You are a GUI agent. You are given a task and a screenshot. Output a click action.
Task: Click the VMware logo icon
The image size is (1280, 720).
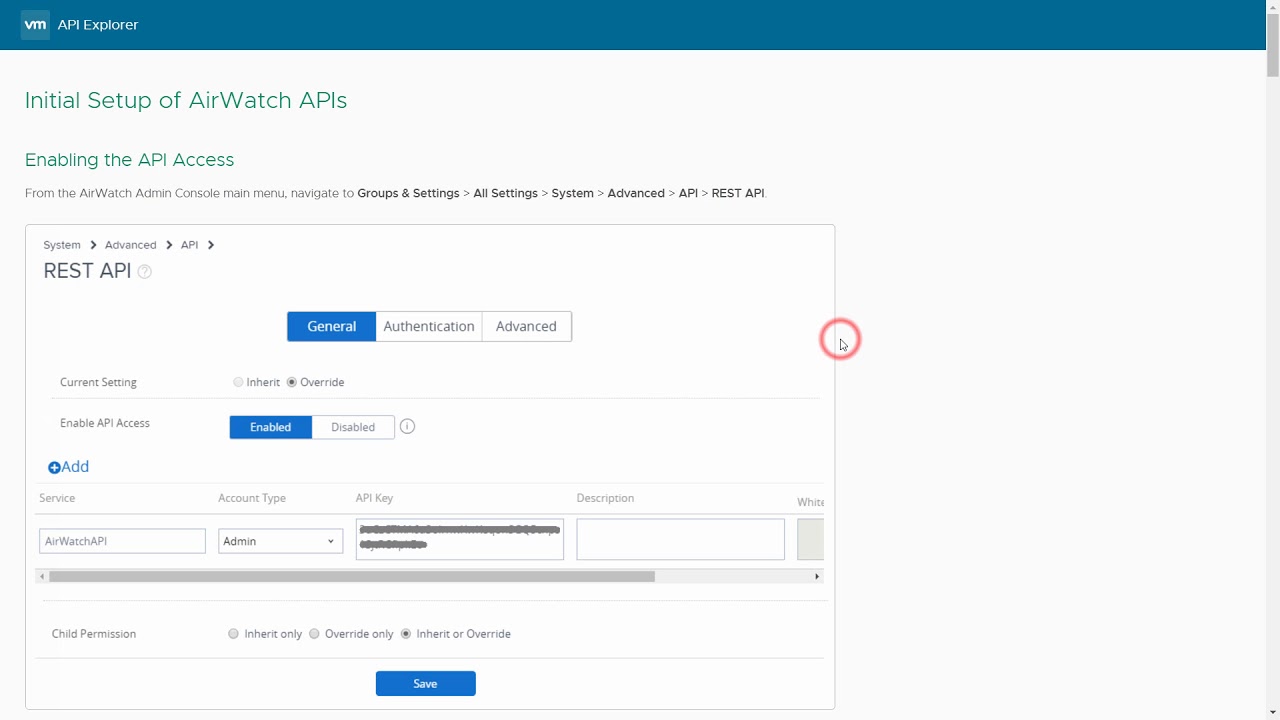click(35, 25)
